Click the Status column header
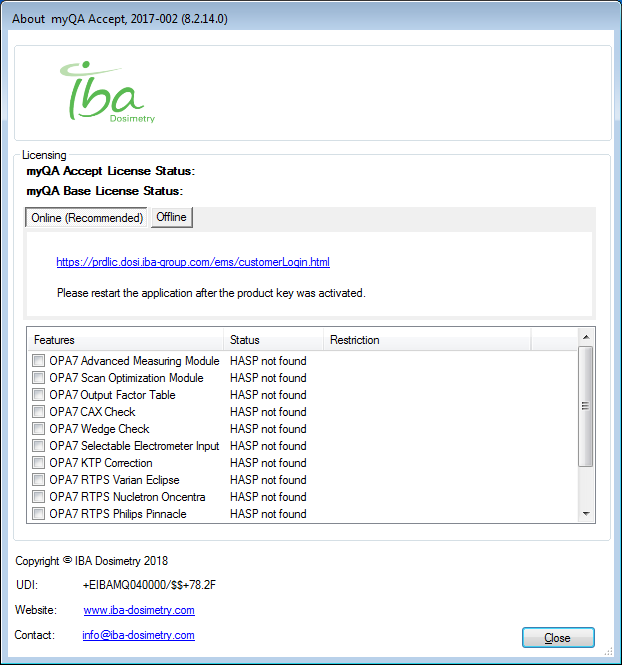 [273, 340]
